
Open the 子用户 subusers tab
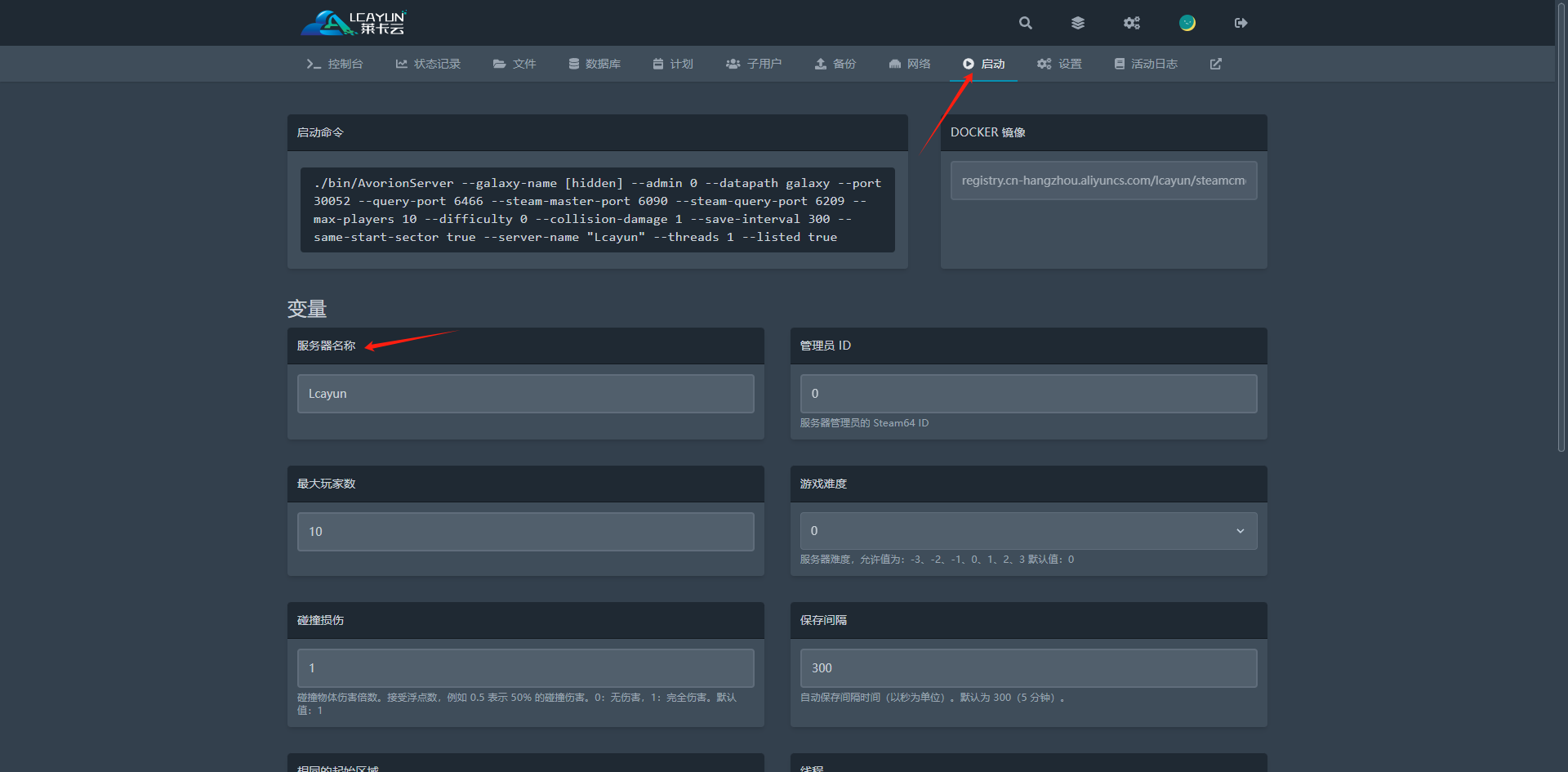point(754,64)
